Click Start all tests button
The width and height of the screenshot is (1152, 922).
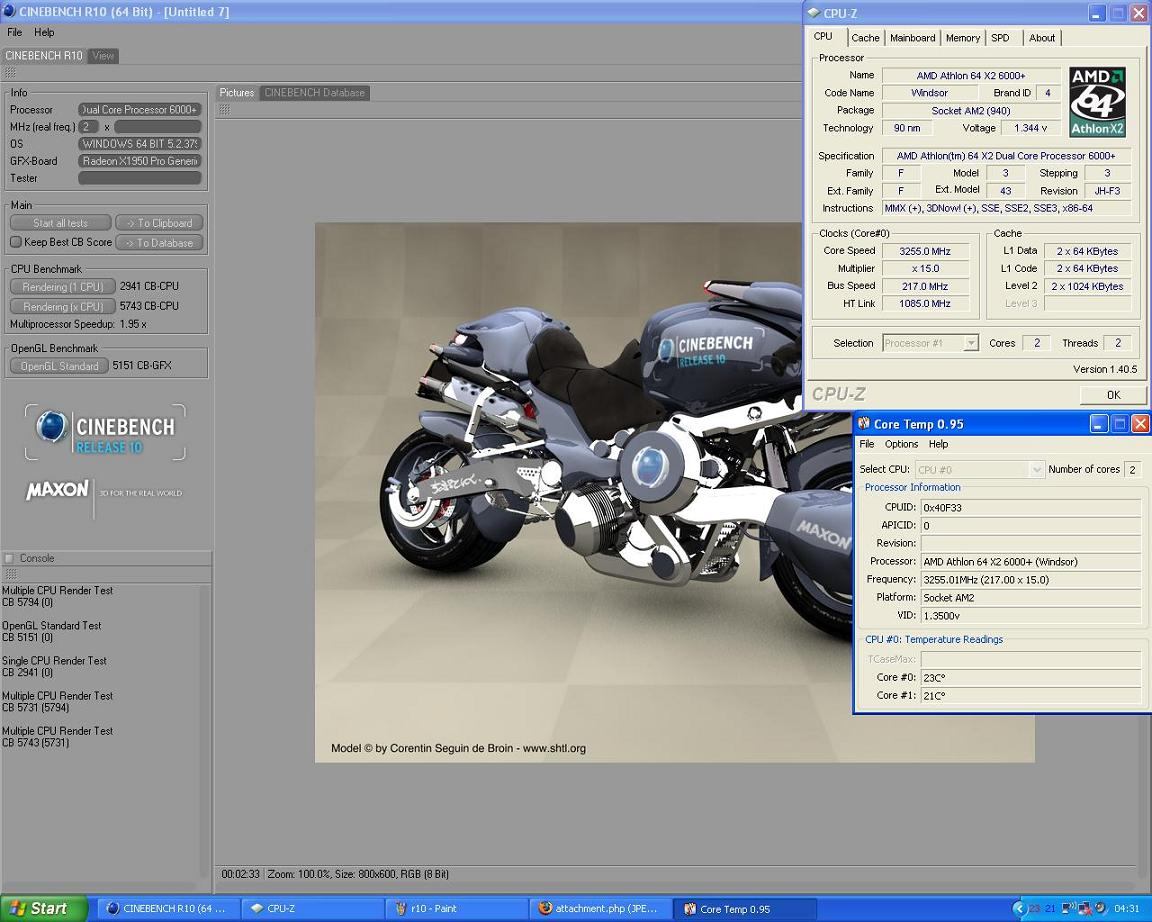point(60,223)
